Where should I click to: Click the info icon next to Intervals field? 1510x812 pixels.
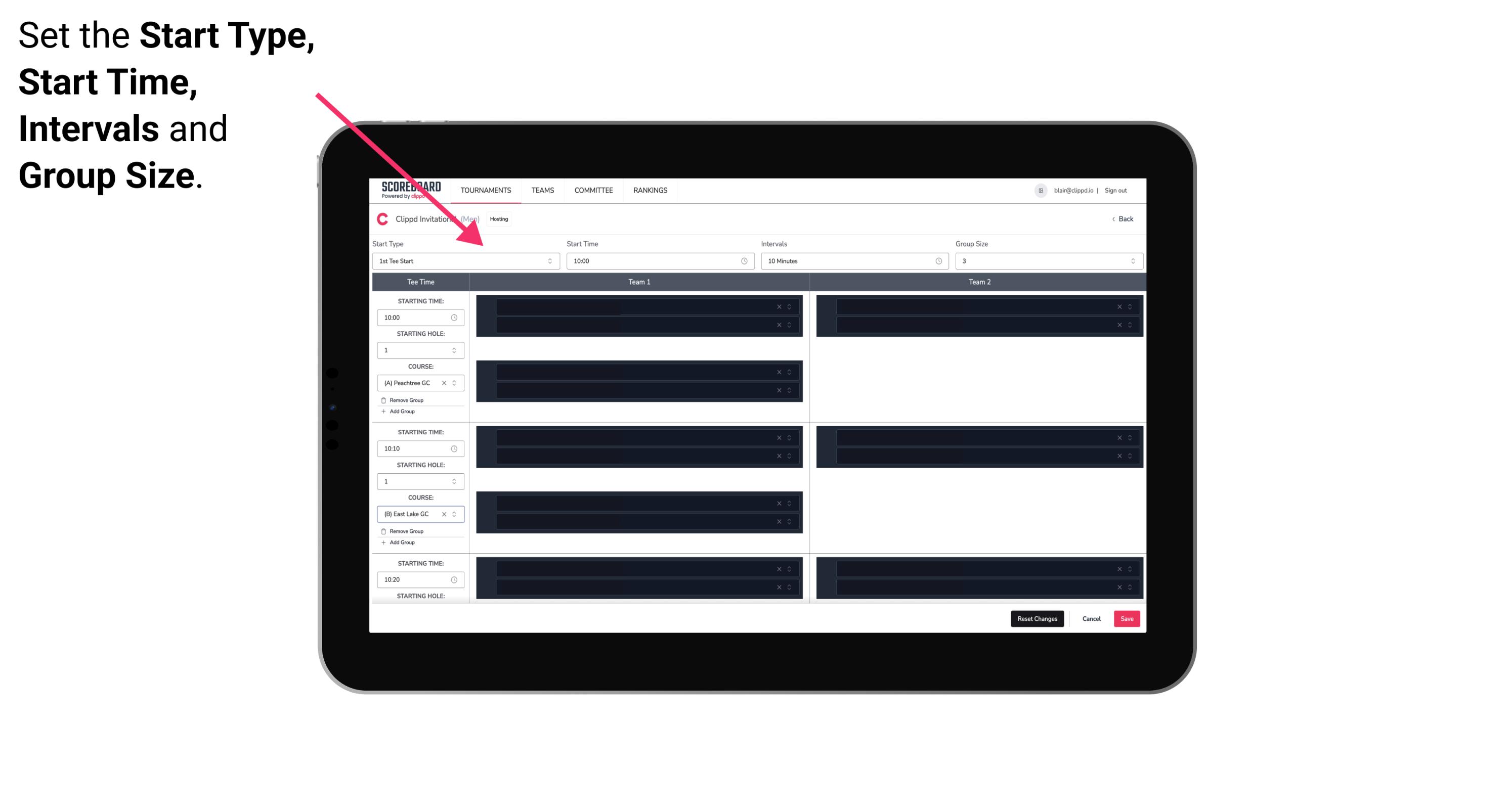(937, 261)
